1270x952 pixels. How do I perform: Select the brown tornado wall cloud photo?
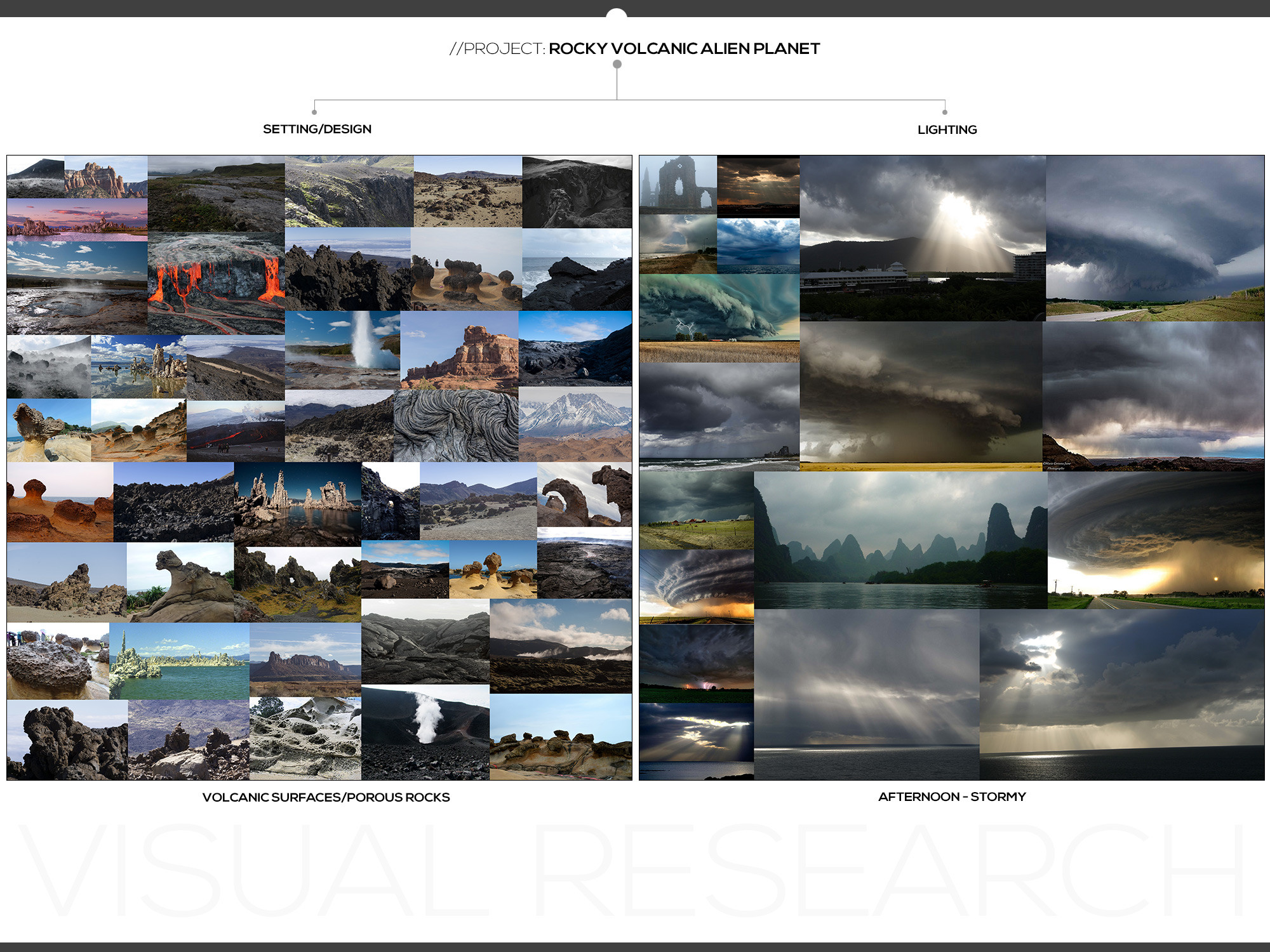point(921,396)
